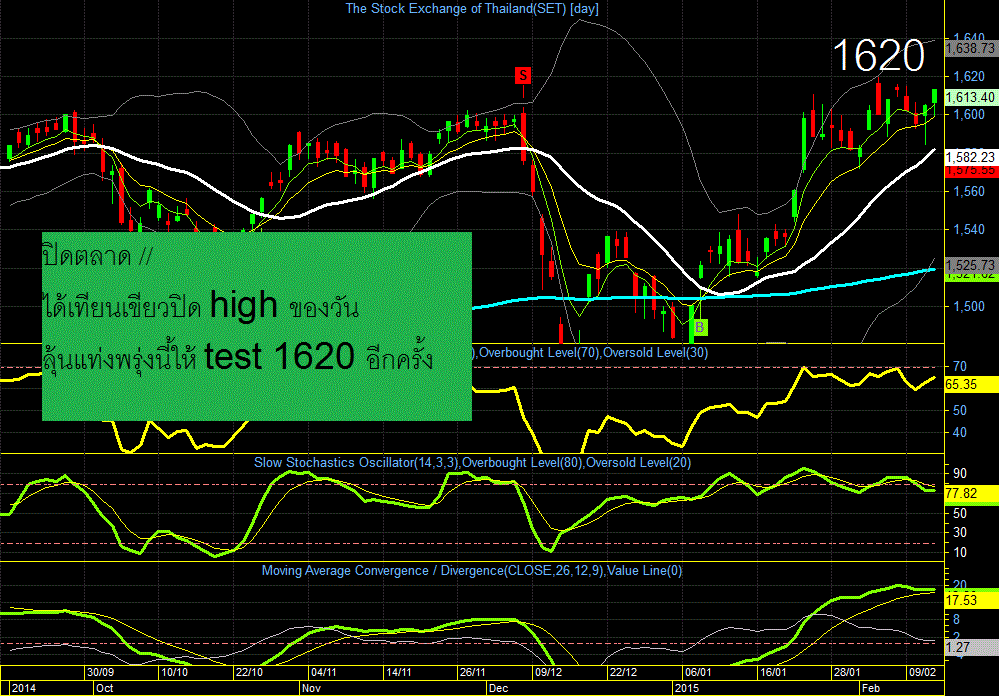Click the 14/11 date on time axis
Screen dimensions: 999x696
tap(398, 672)
